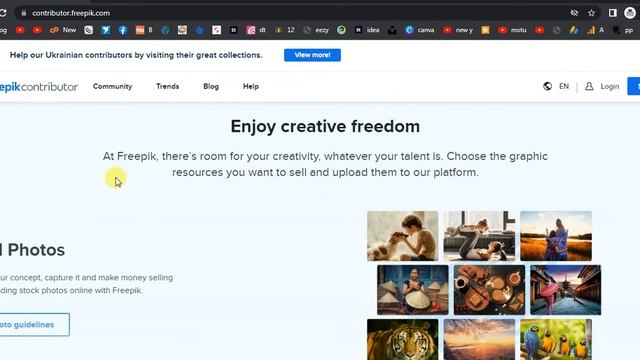Image resolution: width=640 pixels, height=360 pixels.
Task: Click the padlock site info icon
Action: pos(24,13)
